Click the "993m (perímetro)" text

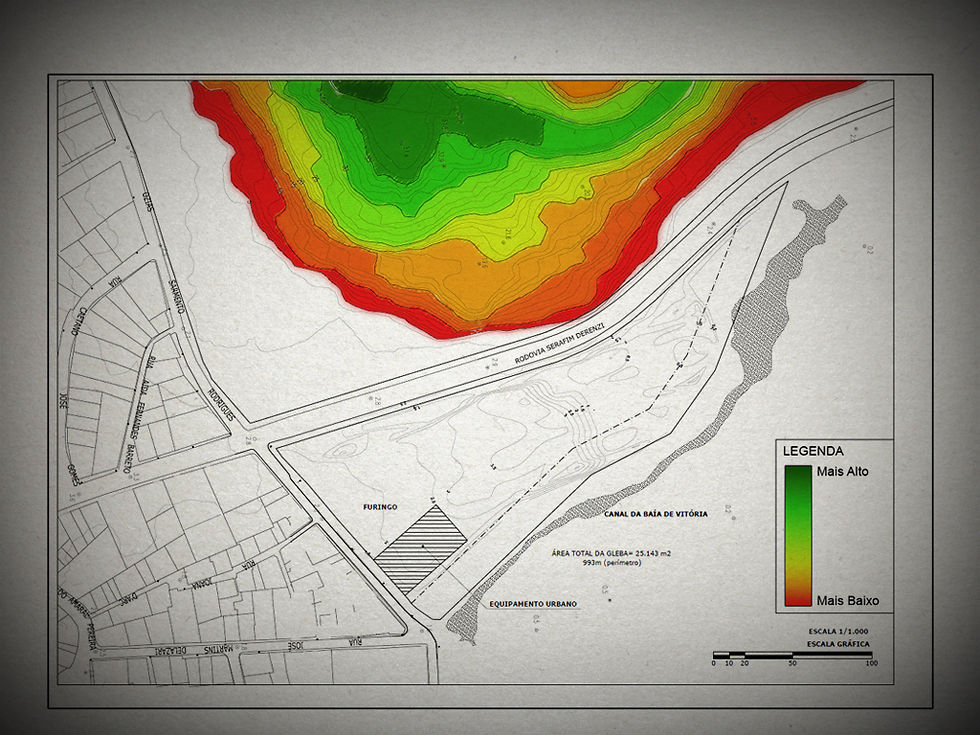[612, 562]
